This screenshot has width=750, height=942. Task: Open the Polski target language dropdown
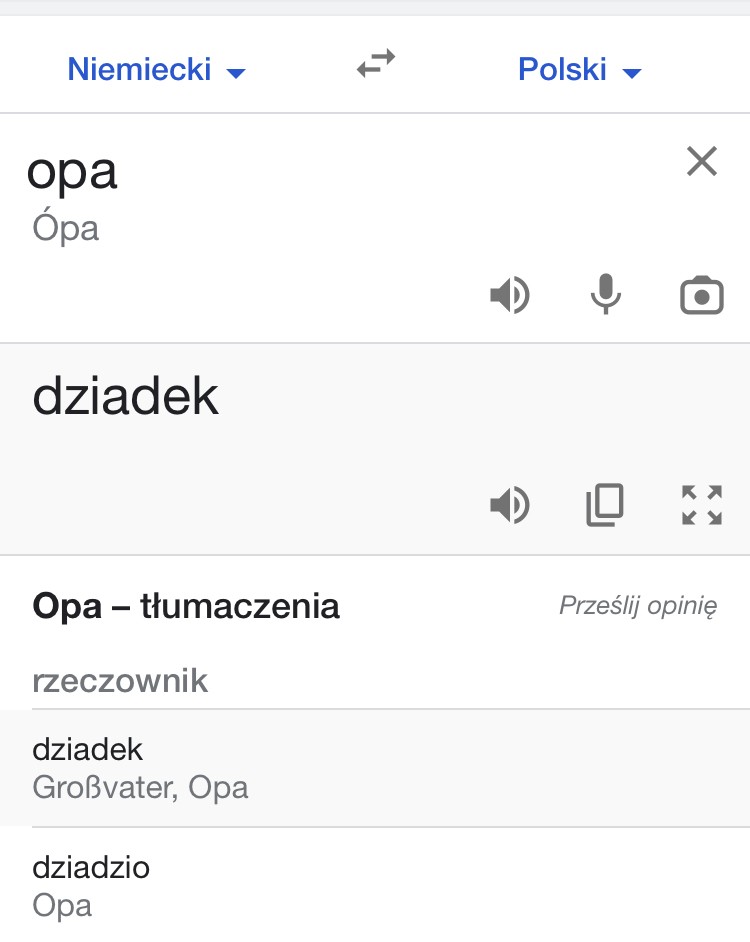[x=579, y=69]
